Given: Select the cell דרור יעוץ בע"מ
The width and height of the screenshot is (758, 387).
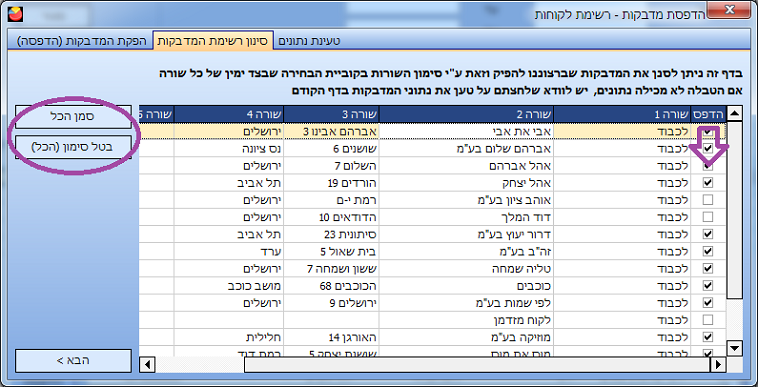Looking at the screenshot, I should click(466, 234).
